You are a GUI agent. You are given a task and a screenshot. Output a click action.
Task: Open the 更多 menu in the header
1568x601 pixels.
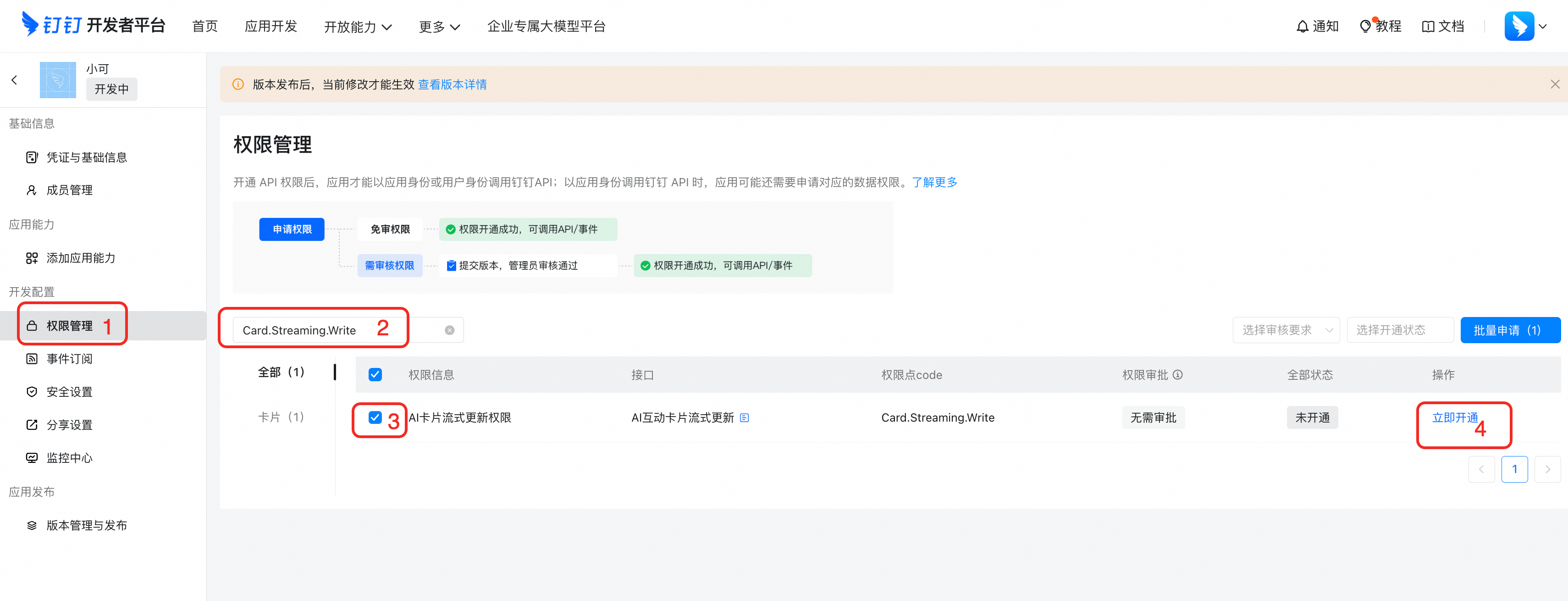[439, 27]
